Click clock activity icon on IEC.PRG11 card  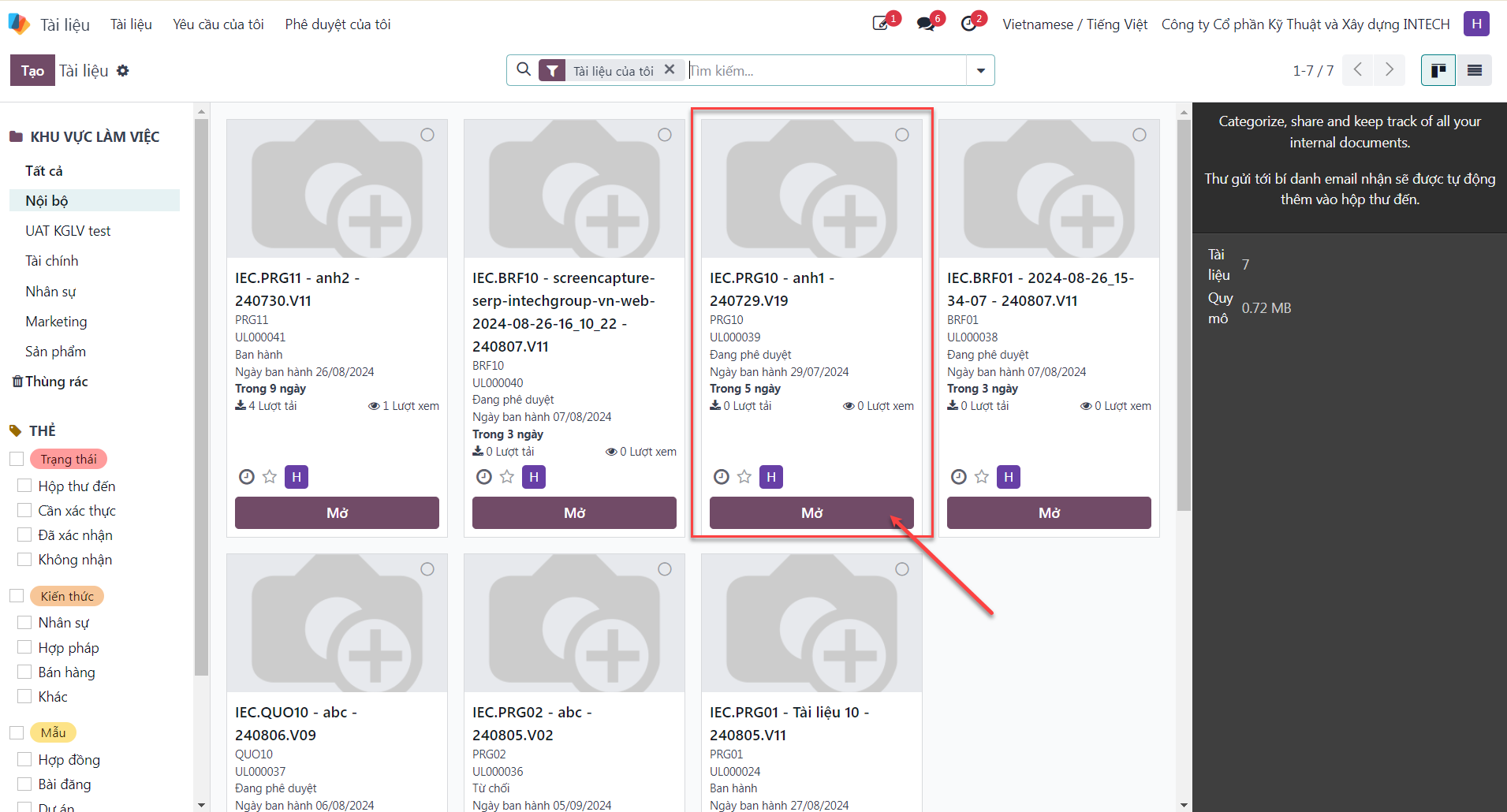pyautogui.click(x=247, y=477)
